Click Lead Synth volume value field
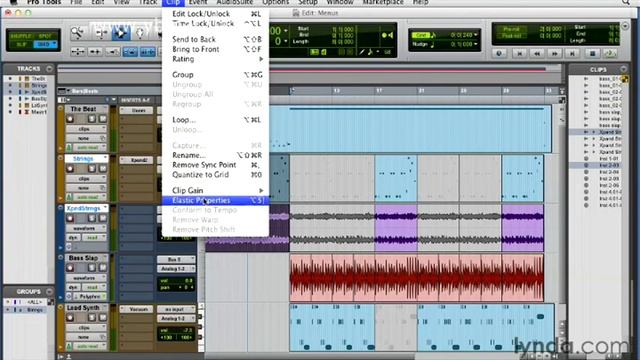This screenshot has height=360, width=640. coord(176,331)
